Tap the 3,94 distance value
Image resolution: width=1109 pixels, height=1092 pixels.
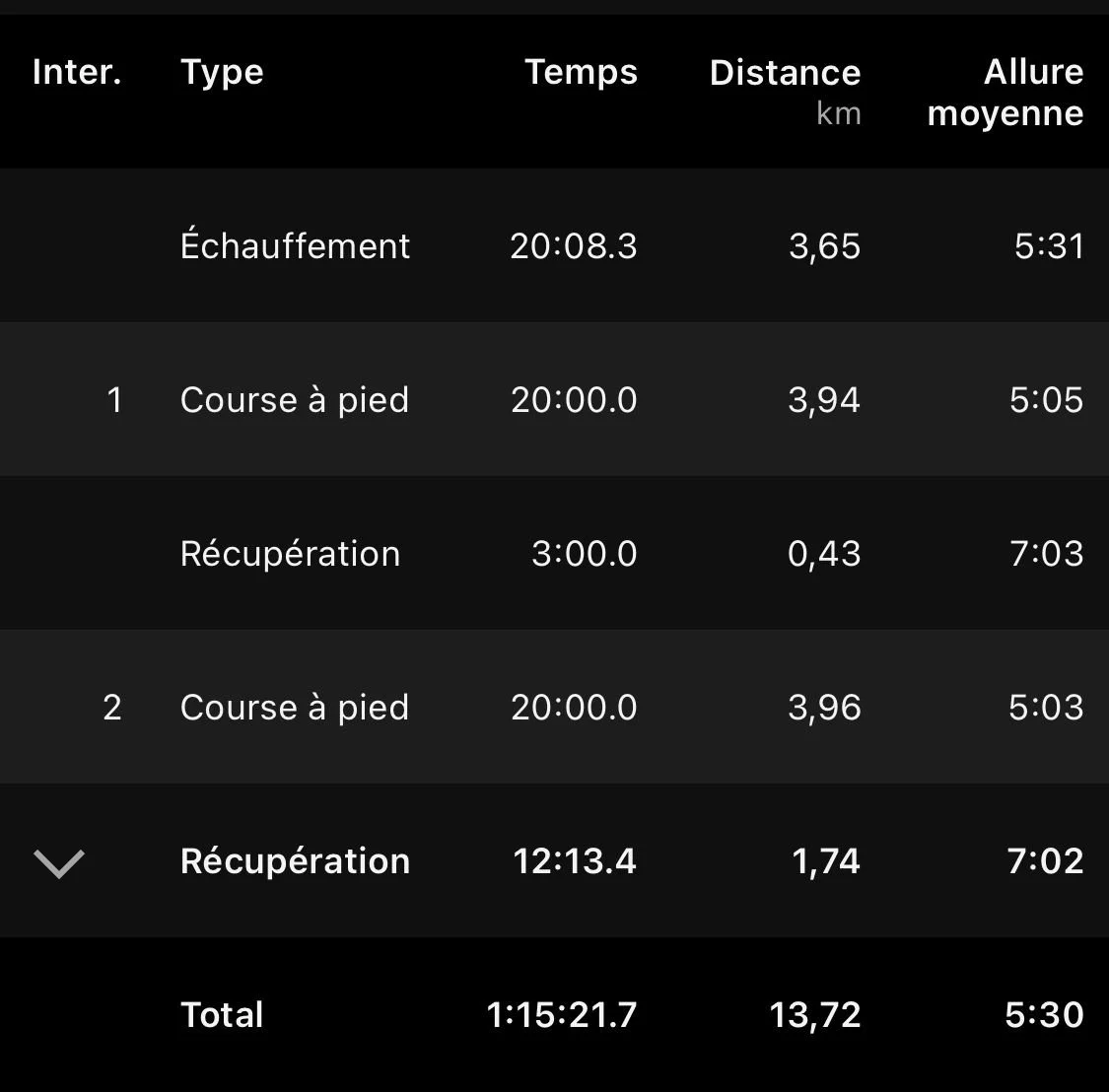pos(824,400)
